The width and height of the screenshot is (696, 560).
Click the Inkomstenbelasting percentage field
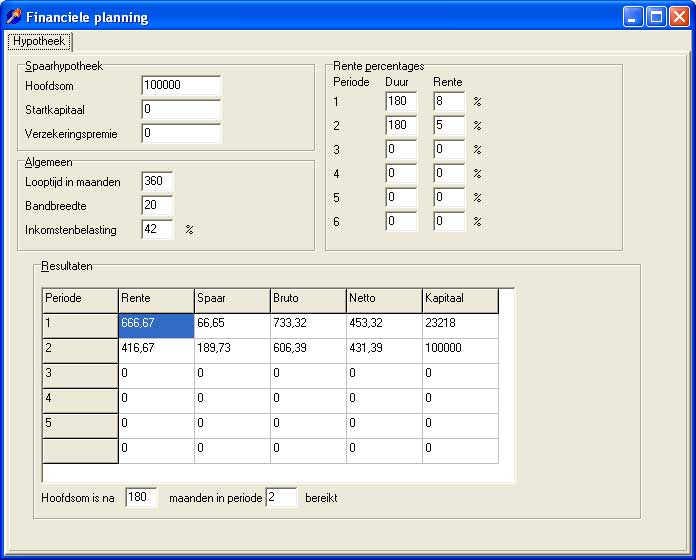[x=157, y=229]
